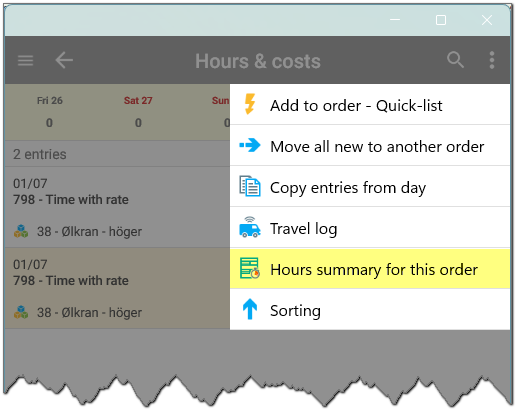The image size is (516, 416).
Task: Choose Move all new to another order
Action: coord(370,146)
